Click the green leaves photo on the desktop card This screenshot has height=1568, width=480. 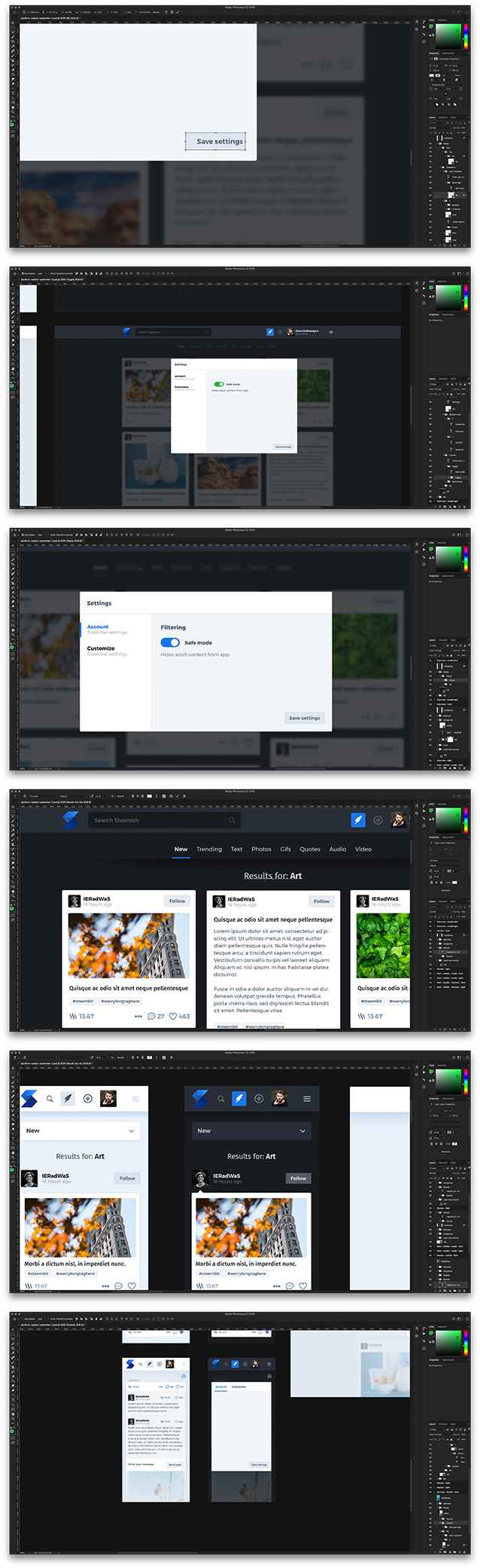tap(383, 946)
